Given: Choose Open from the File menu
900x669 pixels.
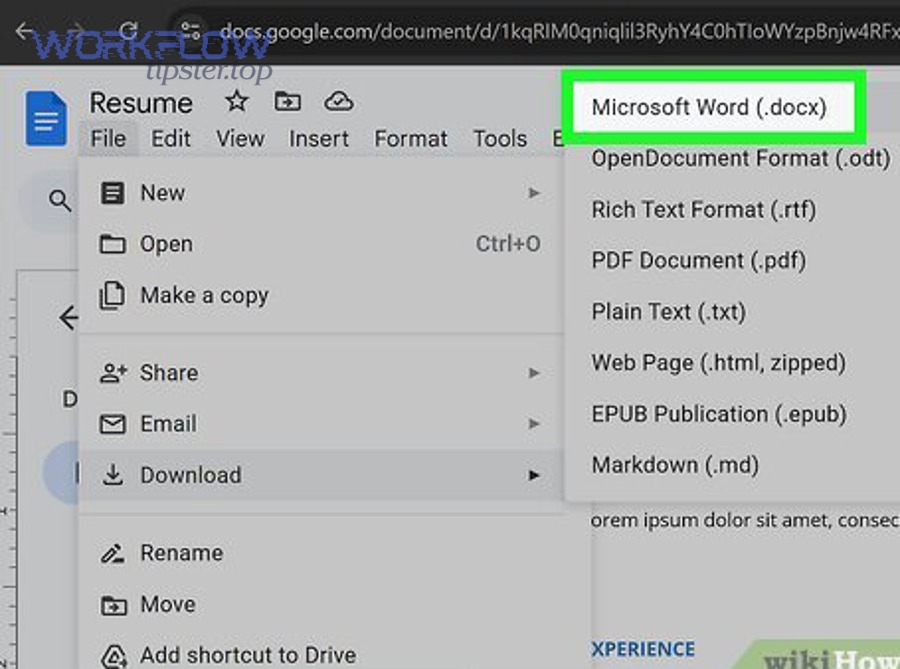Looking at the screenshot, I should (320, 244).
